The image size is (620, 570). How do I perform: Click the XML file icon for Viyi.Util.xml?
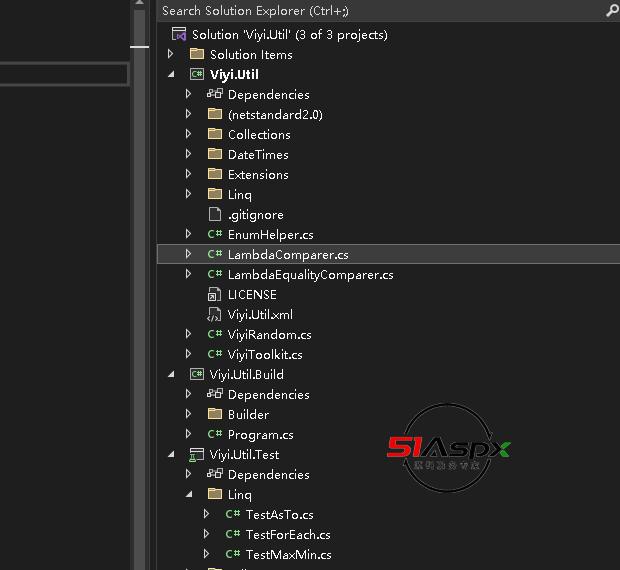coord(214,315)
